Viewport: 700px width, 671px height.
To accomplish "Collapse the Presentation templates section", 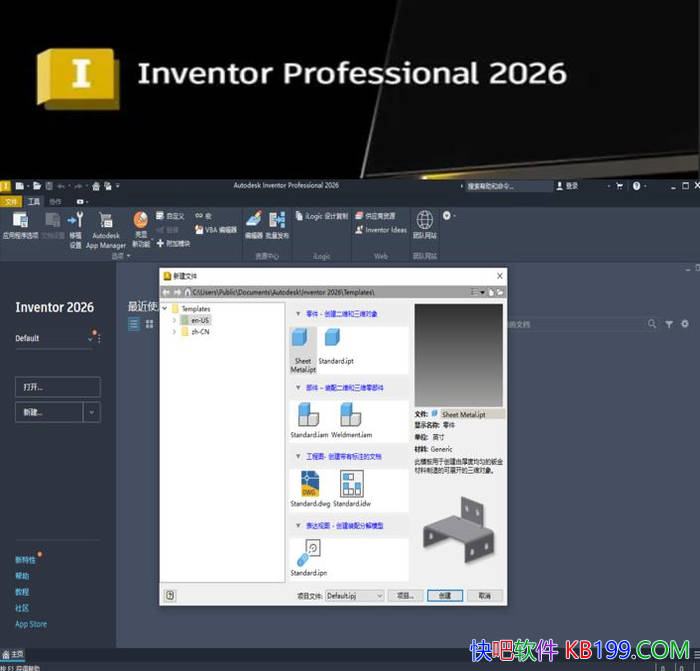I will click(298, 525).
